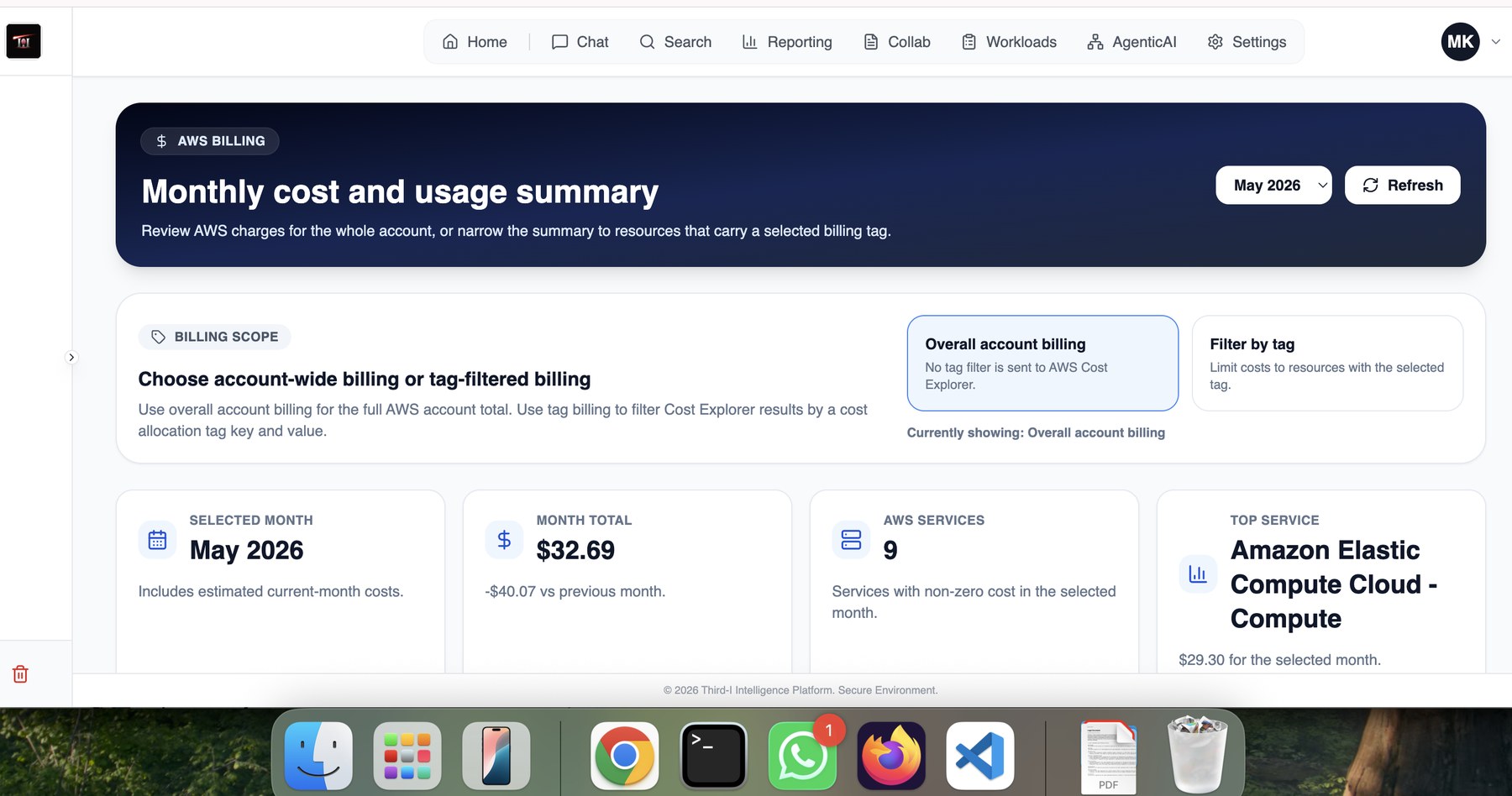Open the May 2026 month dropdown

[x=1273, y=186]
